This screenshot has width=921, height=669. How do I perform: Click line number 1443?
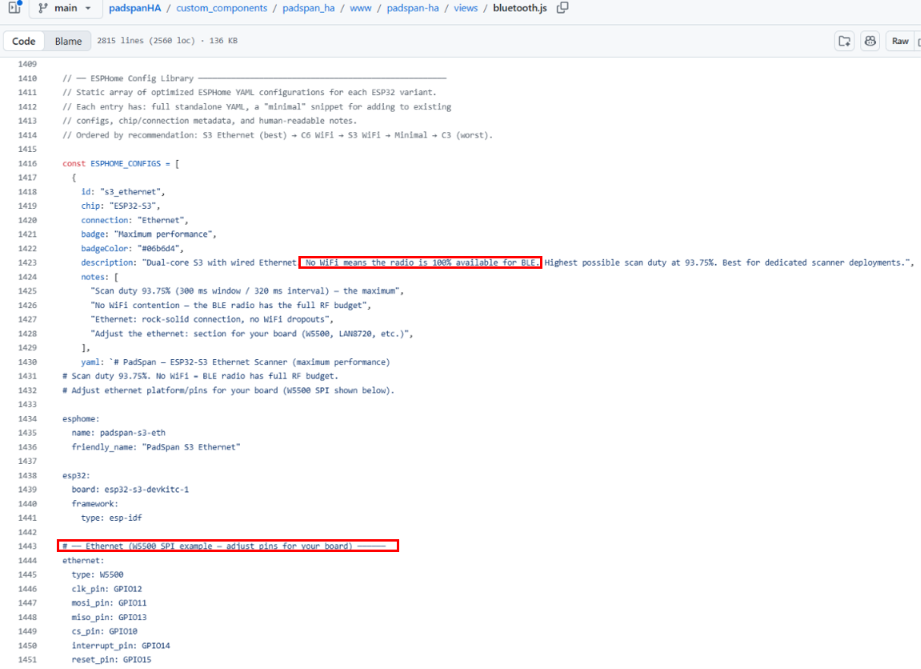point(27,546)
